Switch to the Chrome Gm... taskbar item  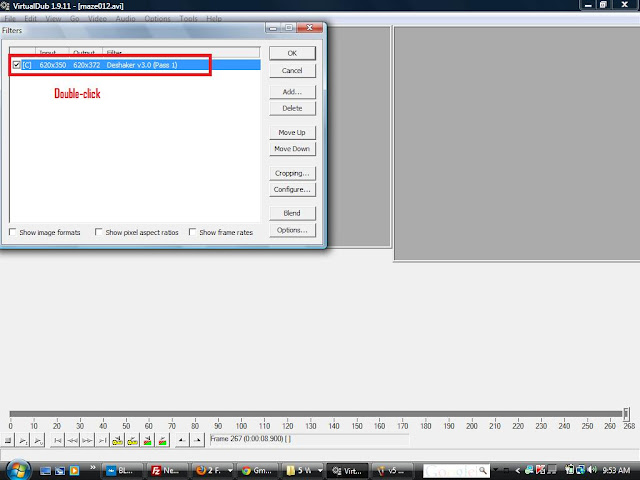click(257, 471)
